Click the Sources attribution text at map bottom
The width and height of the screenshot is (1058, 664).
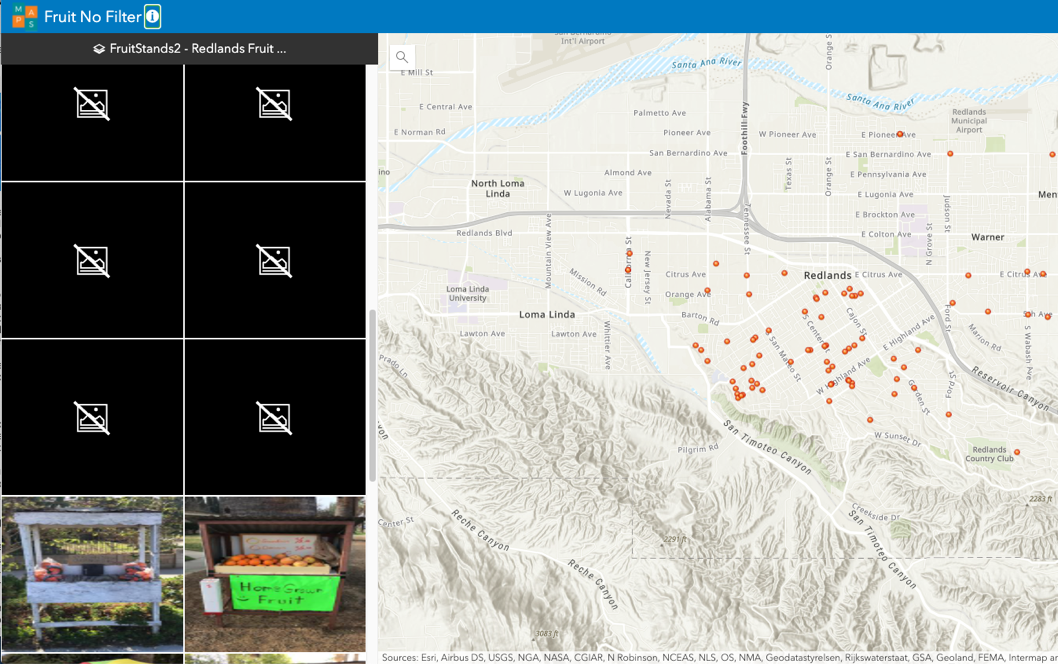pyautogui.click(x=719, y=657)
